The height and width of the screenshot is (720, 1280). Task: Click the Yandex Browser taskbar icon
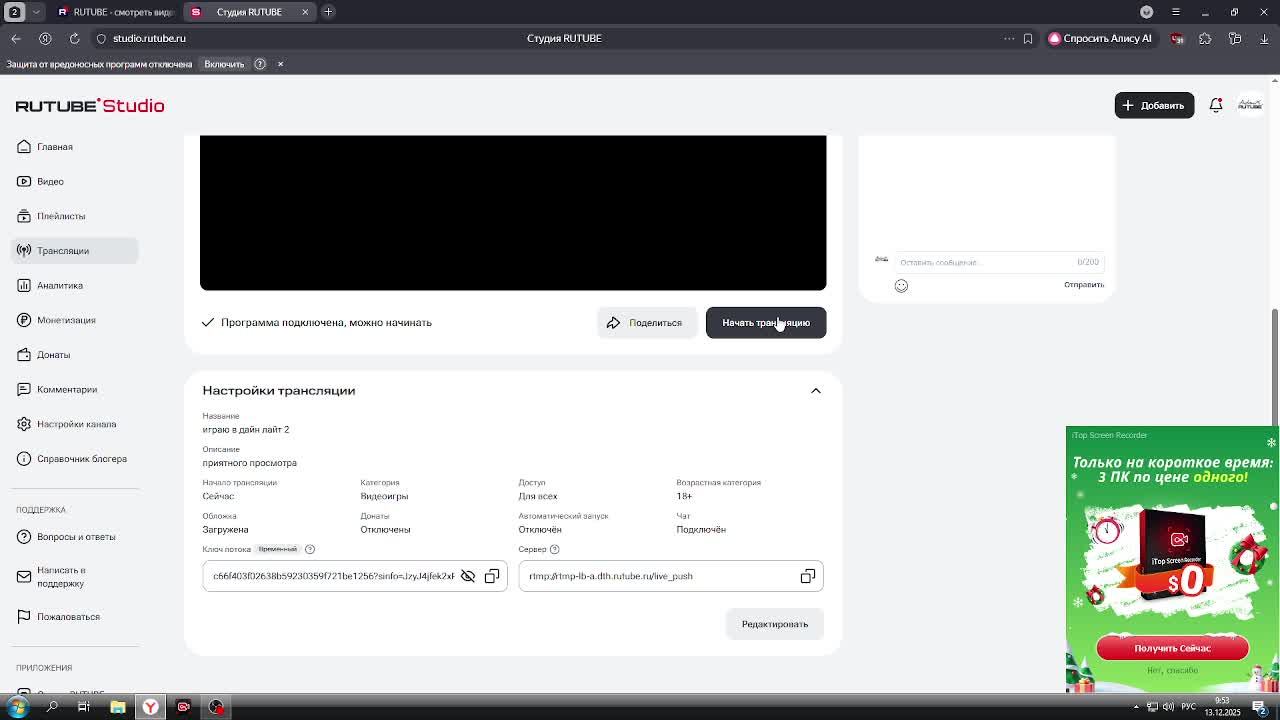point(150,707)
